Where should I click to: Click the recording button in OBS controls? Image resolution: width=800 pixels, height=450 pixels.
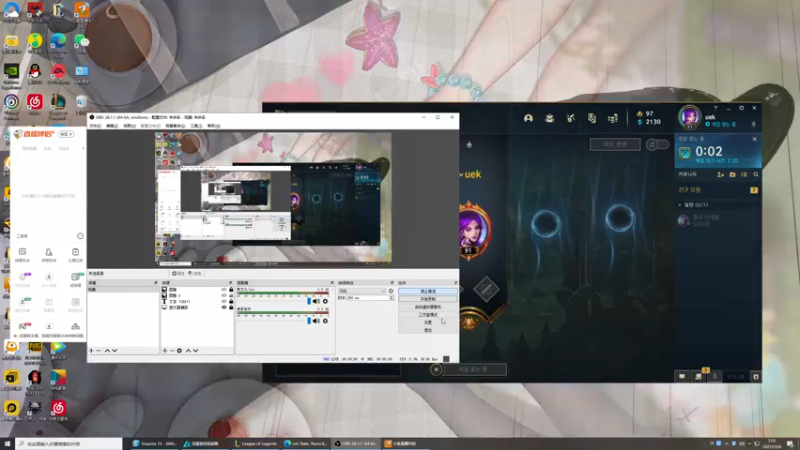(x=428, y=299)
